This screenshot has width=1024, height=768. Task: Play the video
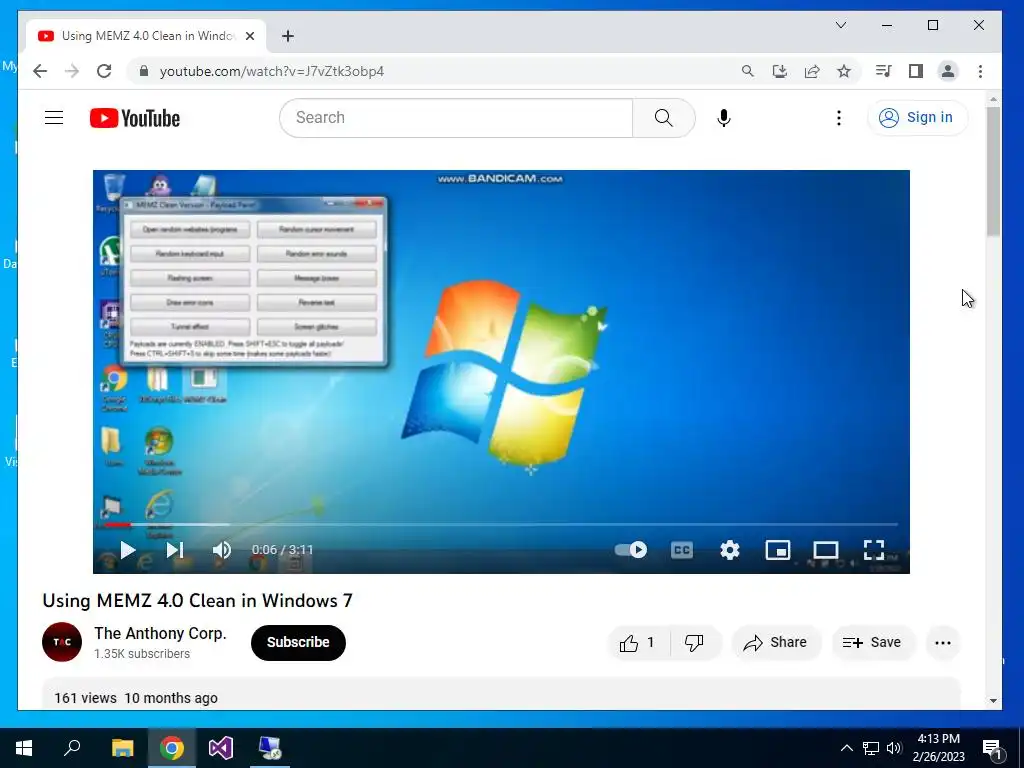pyautogui.click(x=127, y=550)
